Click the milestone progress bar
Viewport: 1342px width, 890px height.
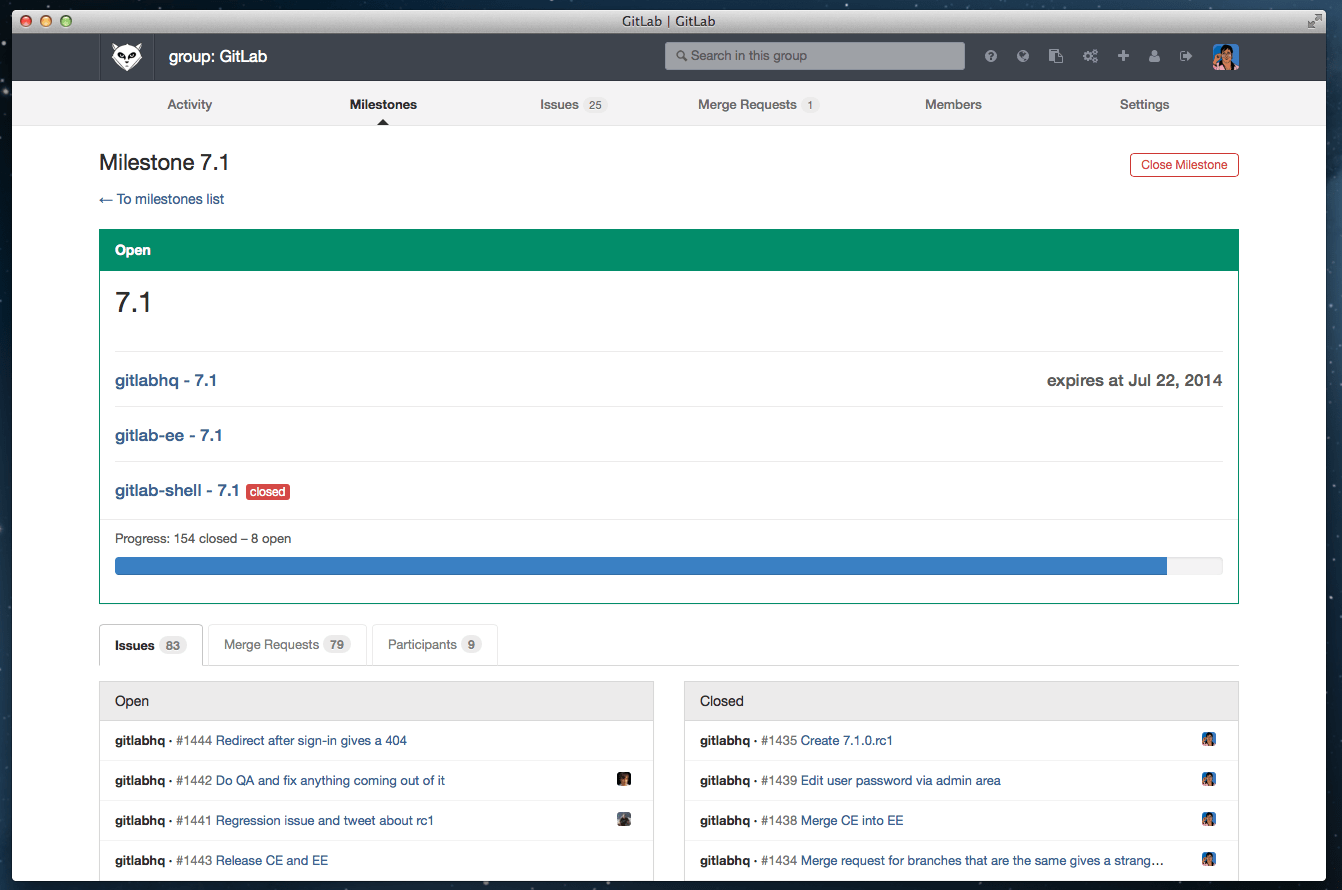(668, 566)
